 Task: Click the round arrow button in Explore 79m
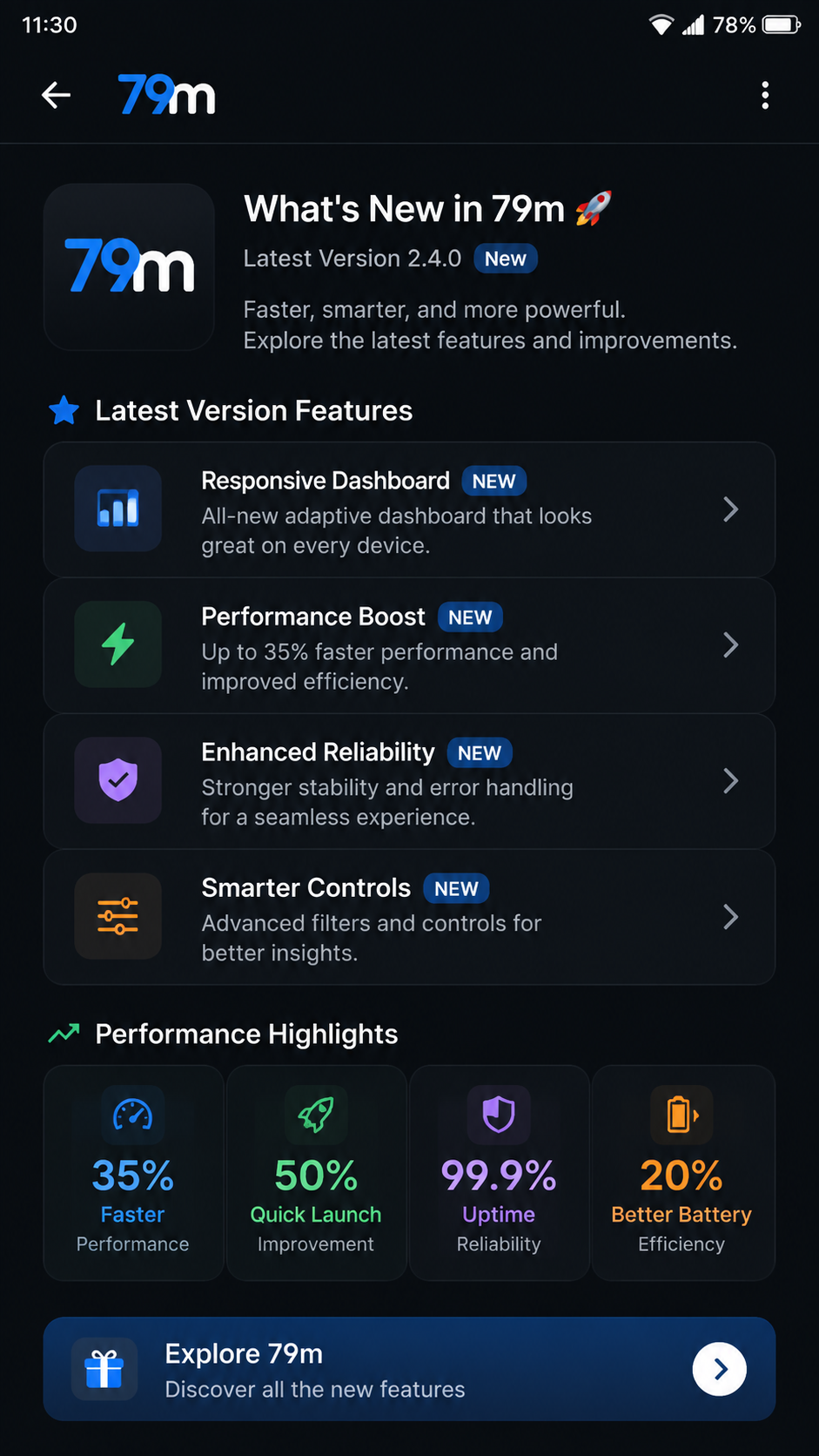click(x=720, y=1369)
